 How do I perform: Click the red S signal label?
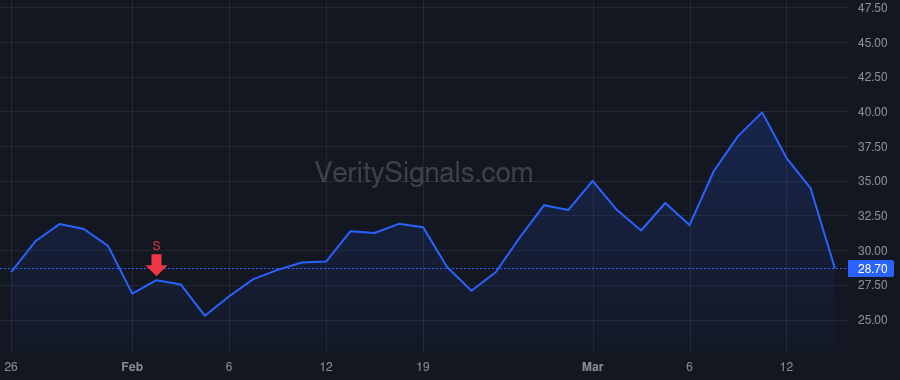tap(156, 246)
